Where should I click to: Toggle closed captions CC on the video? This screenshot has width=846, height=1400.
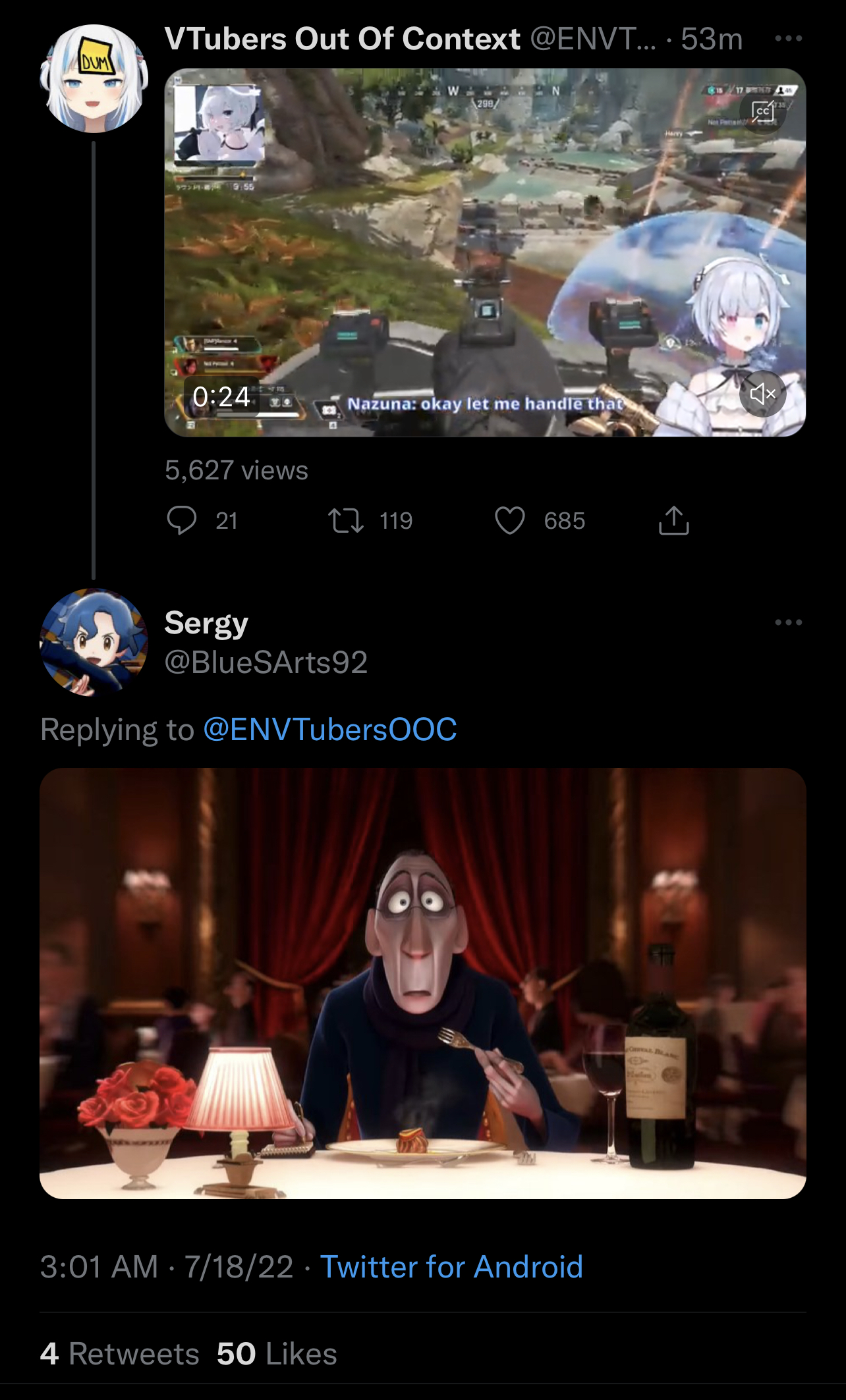point(762,111)
